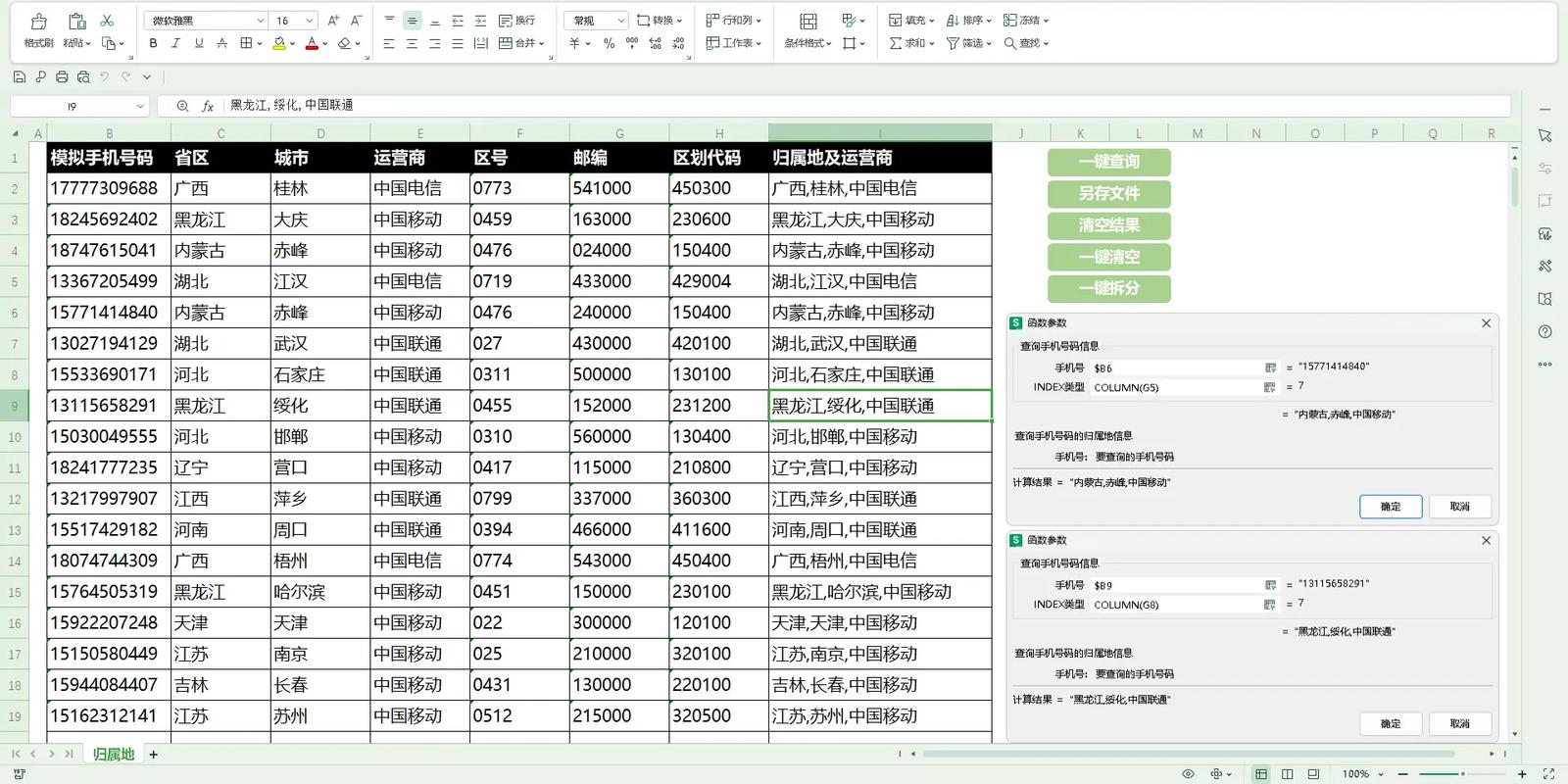Increase font size with A+ icon
The width and height of the screenshot is (1568, 784).
pyautogui.click(x=333, y=21)
